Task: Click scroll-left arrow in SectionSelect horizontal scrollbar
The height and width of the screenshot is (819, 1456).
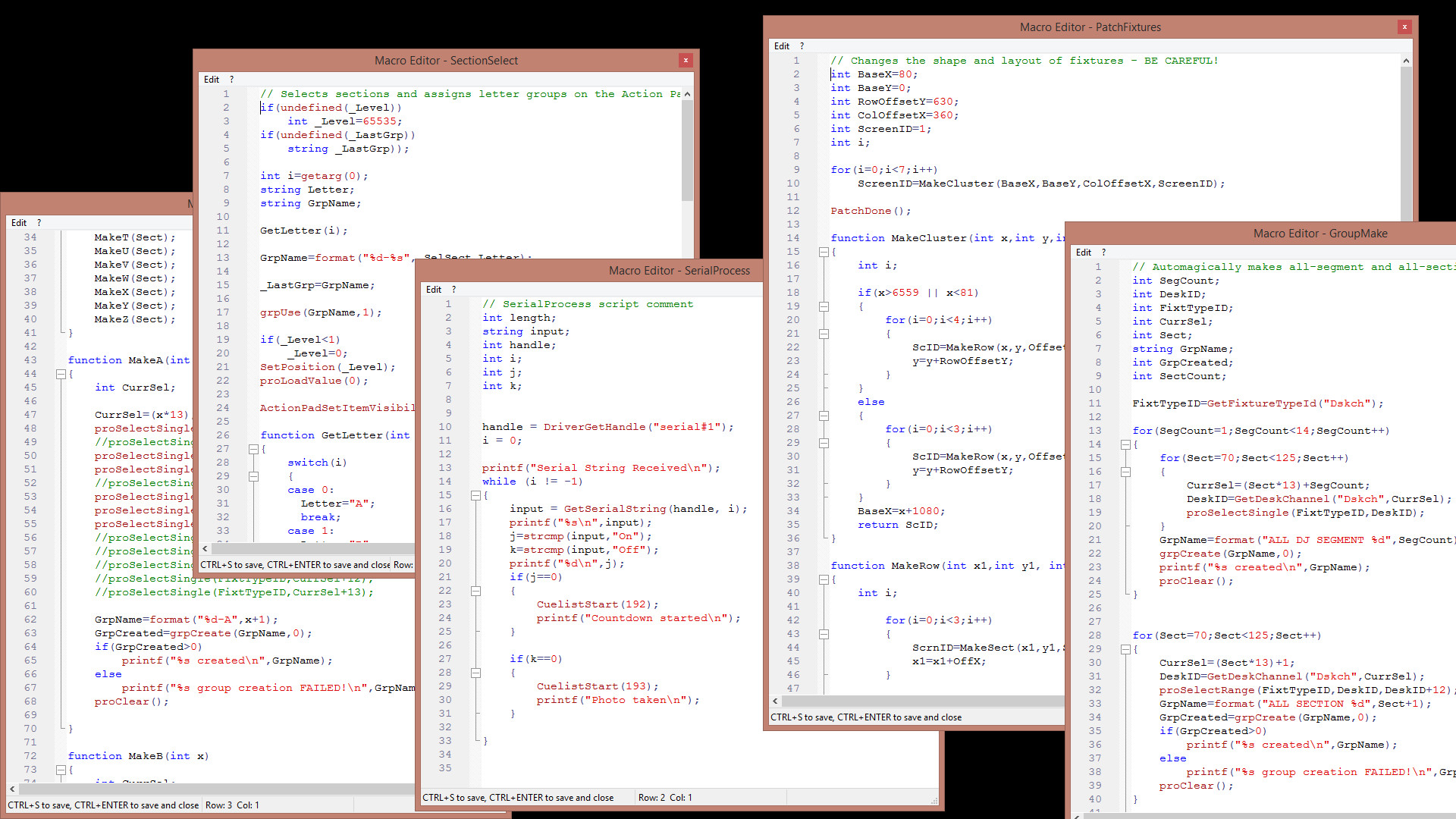Action: (x=205, y=548)
